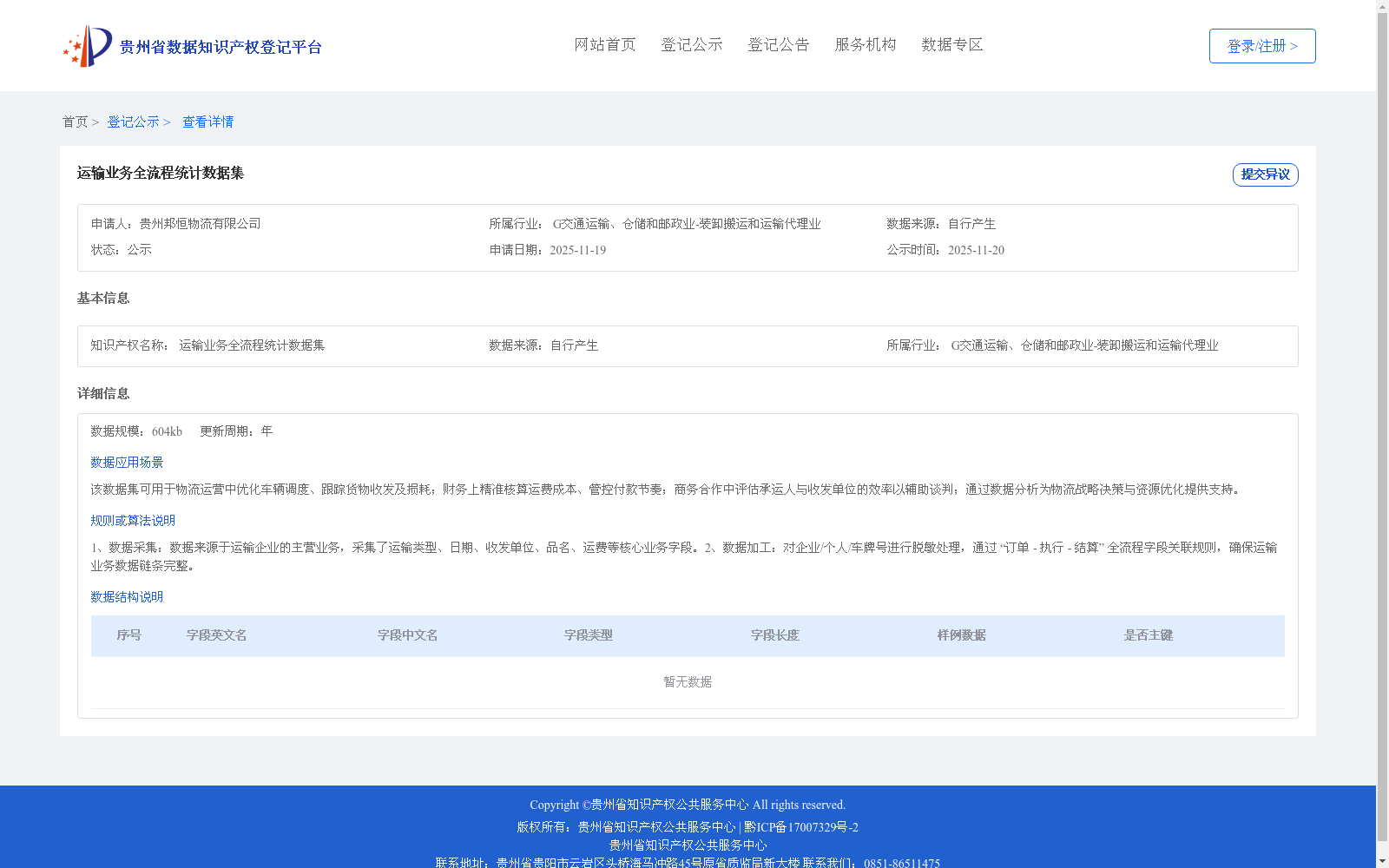The height and width of the screenshot is (868, 1389).
Task: Click the 登录/注册 button
Action: 1262,46
